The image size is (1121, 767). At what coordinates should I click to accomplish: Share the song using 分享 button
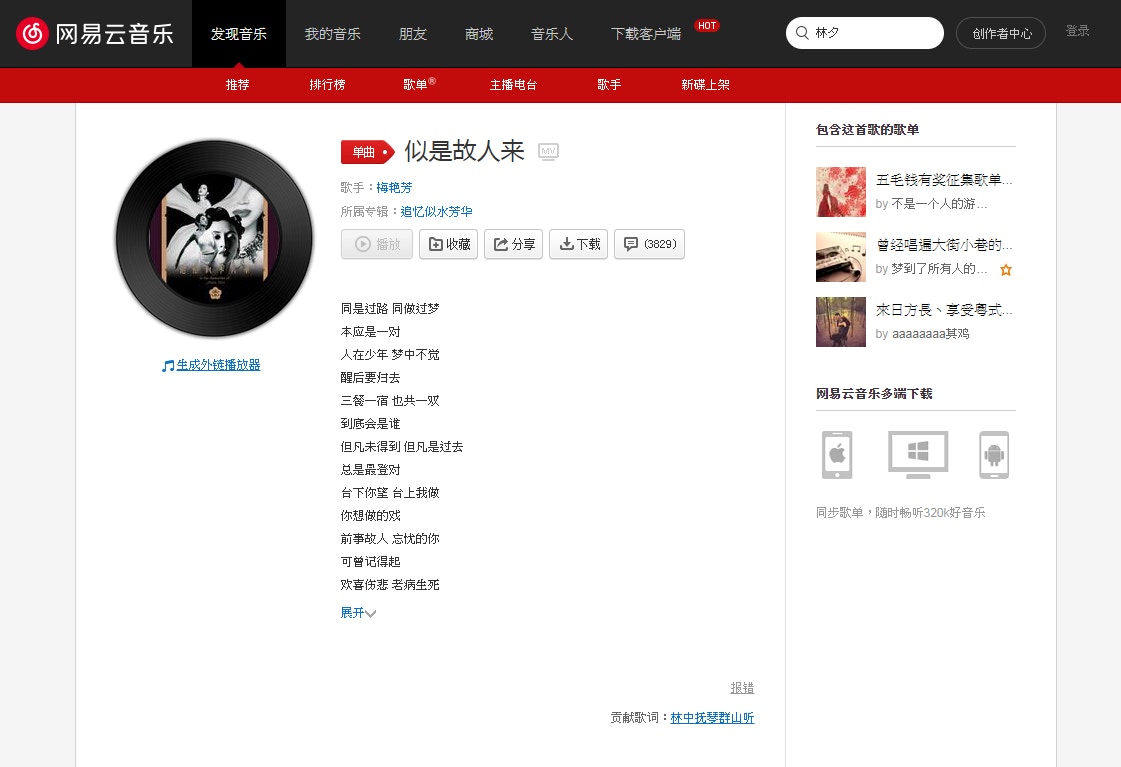pos(513,244)
